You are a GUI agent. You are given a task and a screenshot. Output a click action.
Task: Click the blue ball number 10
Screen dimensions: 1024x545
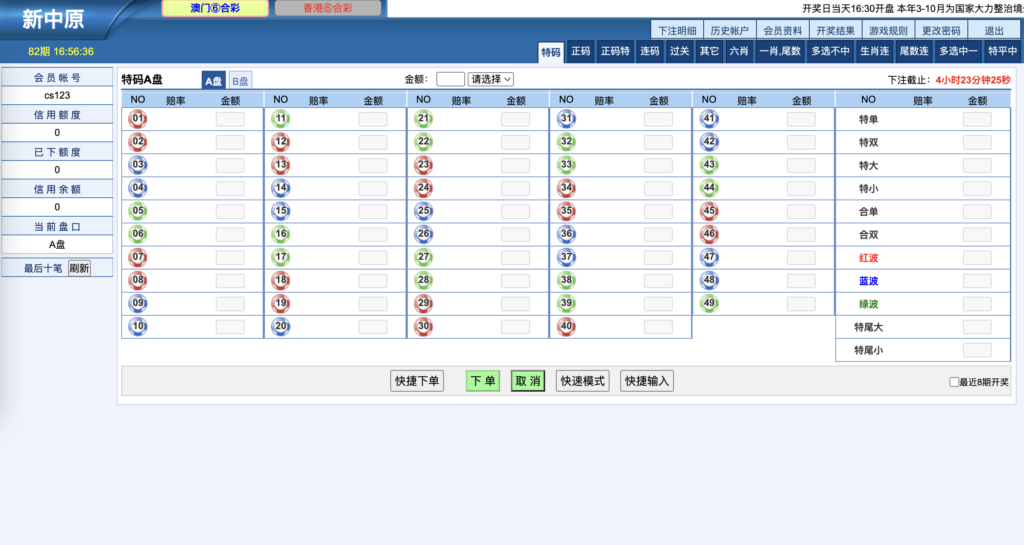138,326
